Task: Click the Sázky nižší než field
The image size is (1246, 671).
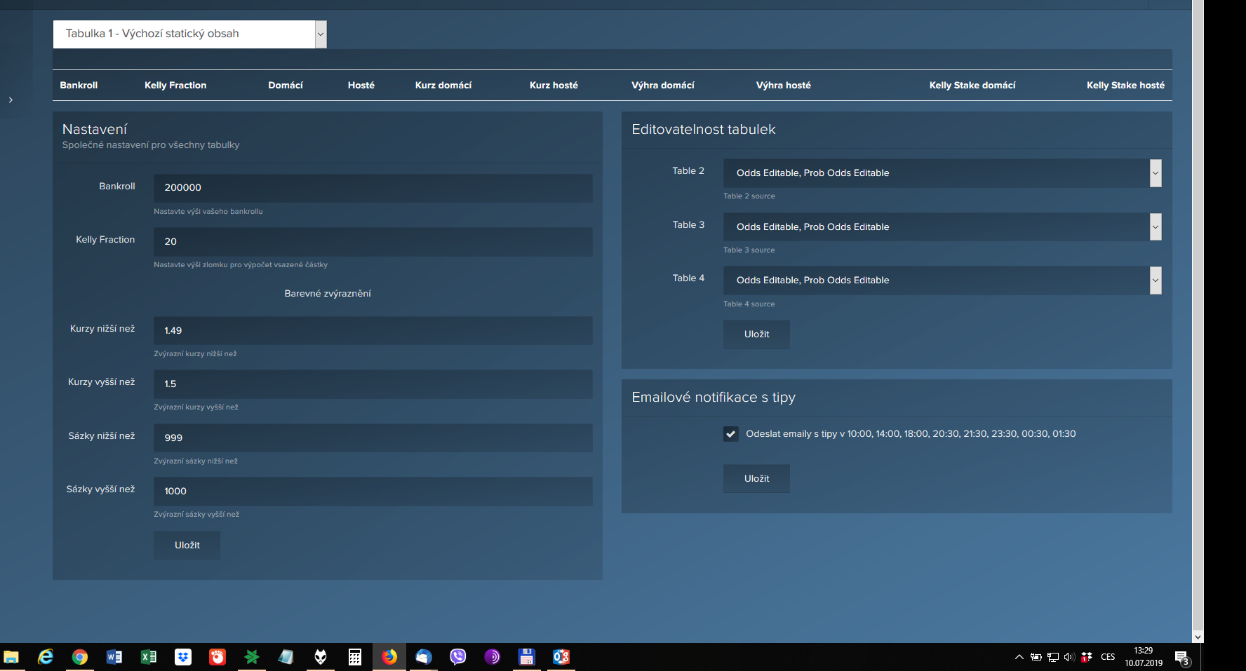Action: pos(373,438)
